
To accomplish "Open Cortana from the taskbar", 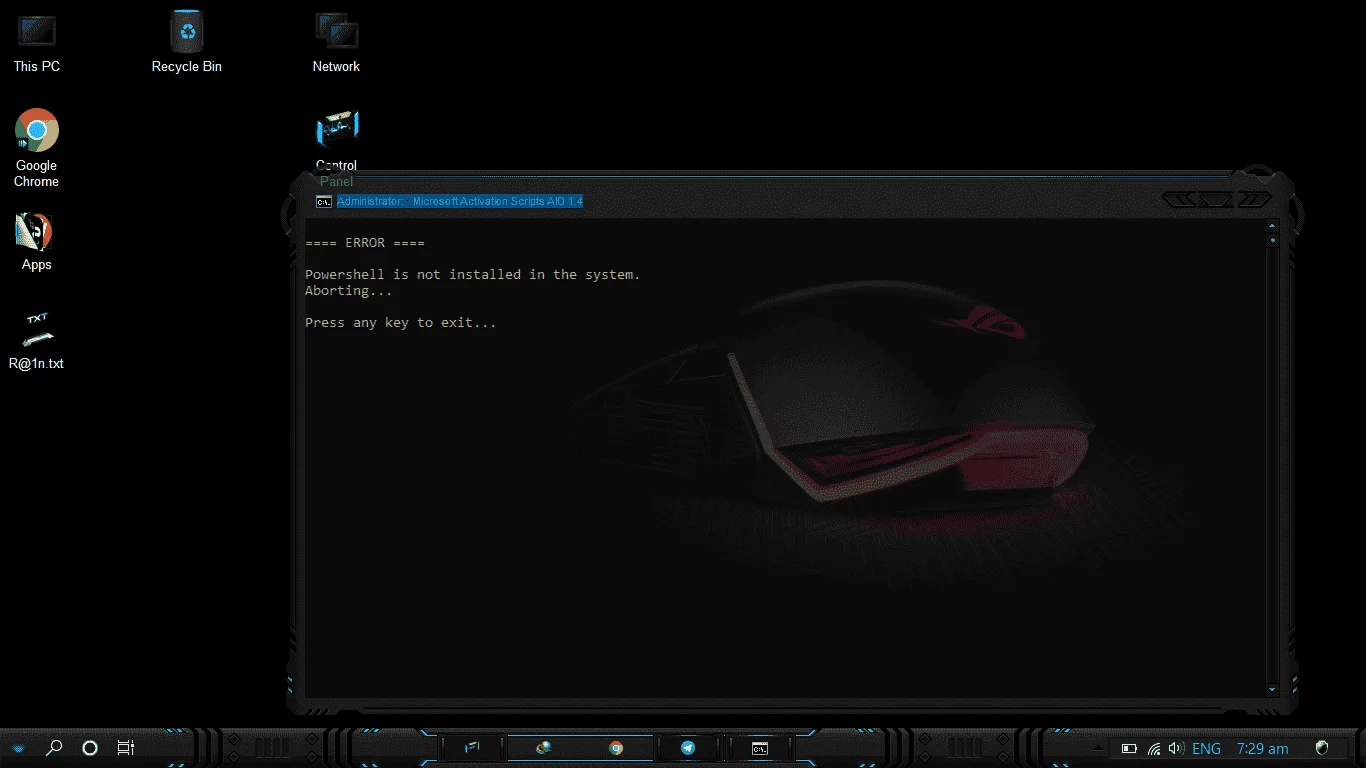I will 90,747.
